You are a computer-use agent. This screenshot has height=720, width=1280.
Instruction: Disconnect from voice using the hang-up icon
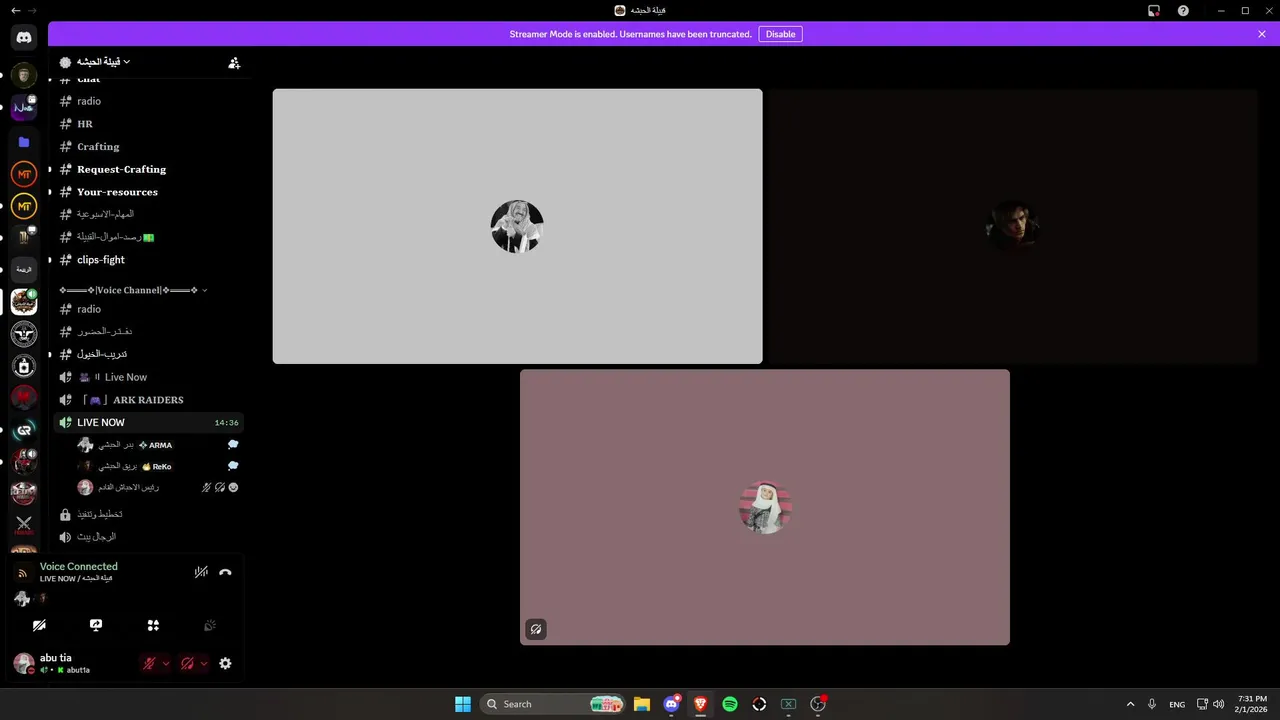pyautogui.click(x=225, y=572)
